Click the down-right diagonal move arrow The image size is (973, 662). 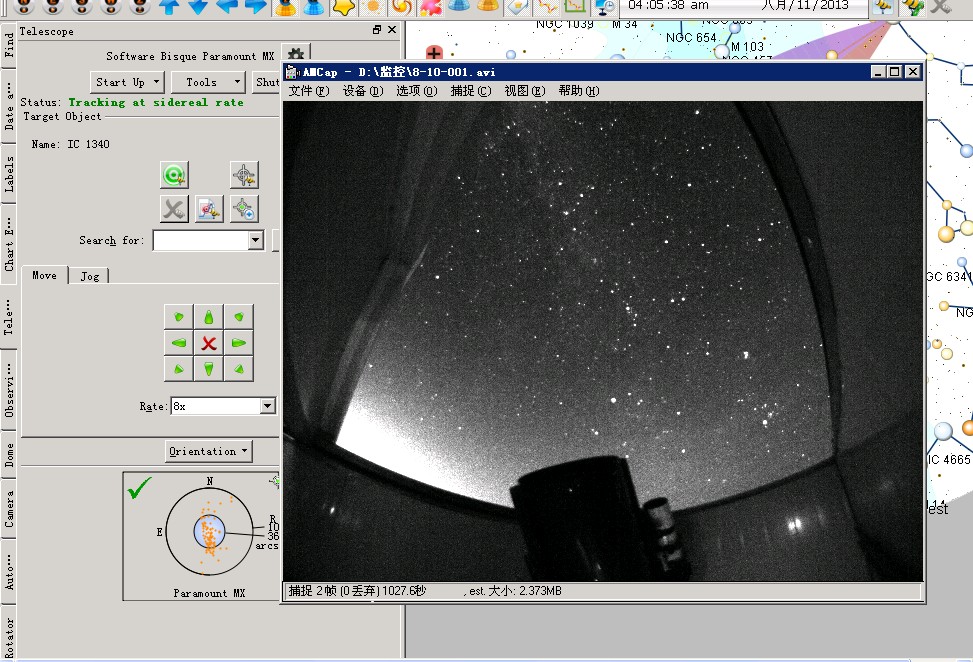pyautogui.click(x=239, y=369)
